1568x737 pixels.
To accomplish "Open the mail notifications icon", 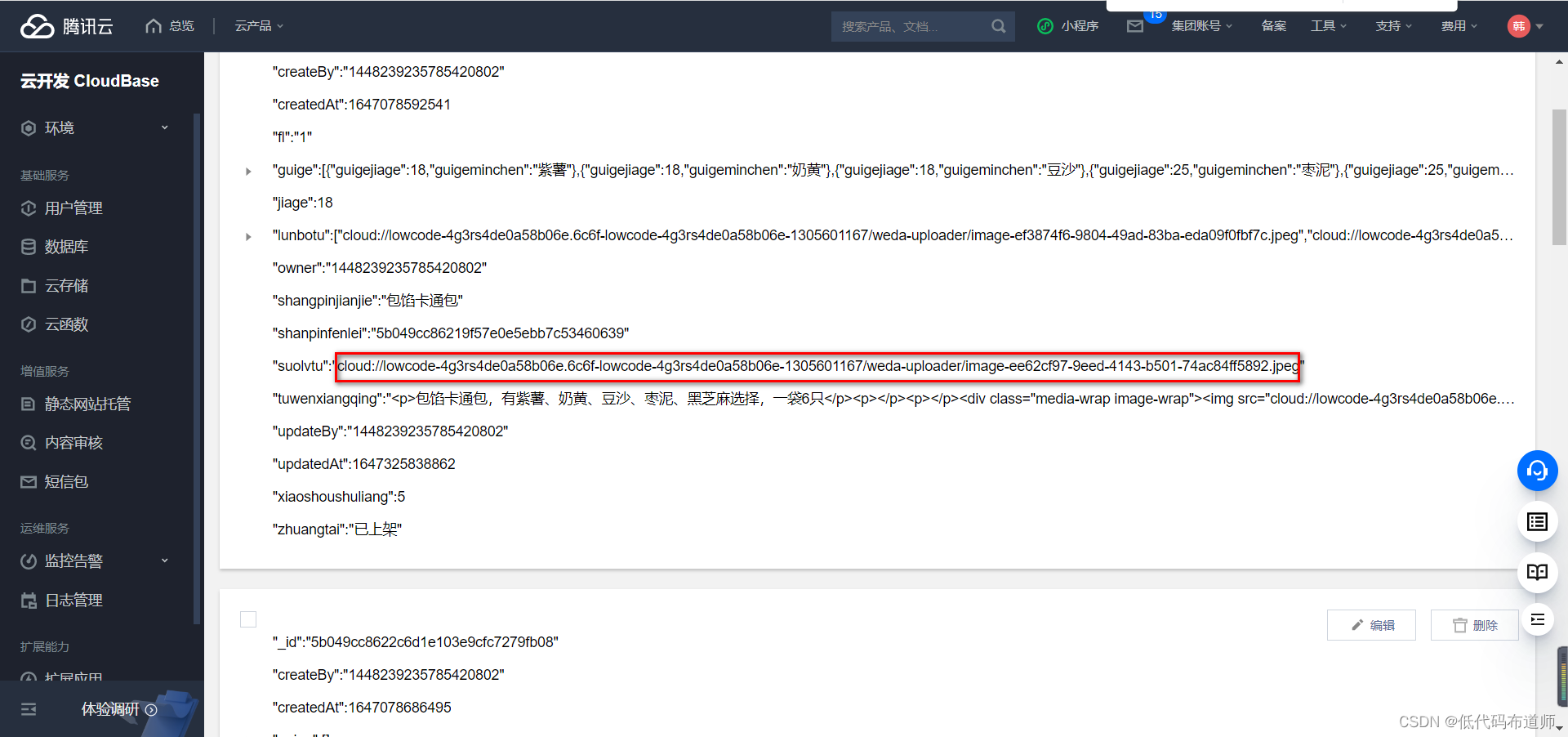I will pyautogui.click(x=1135, y=26).
